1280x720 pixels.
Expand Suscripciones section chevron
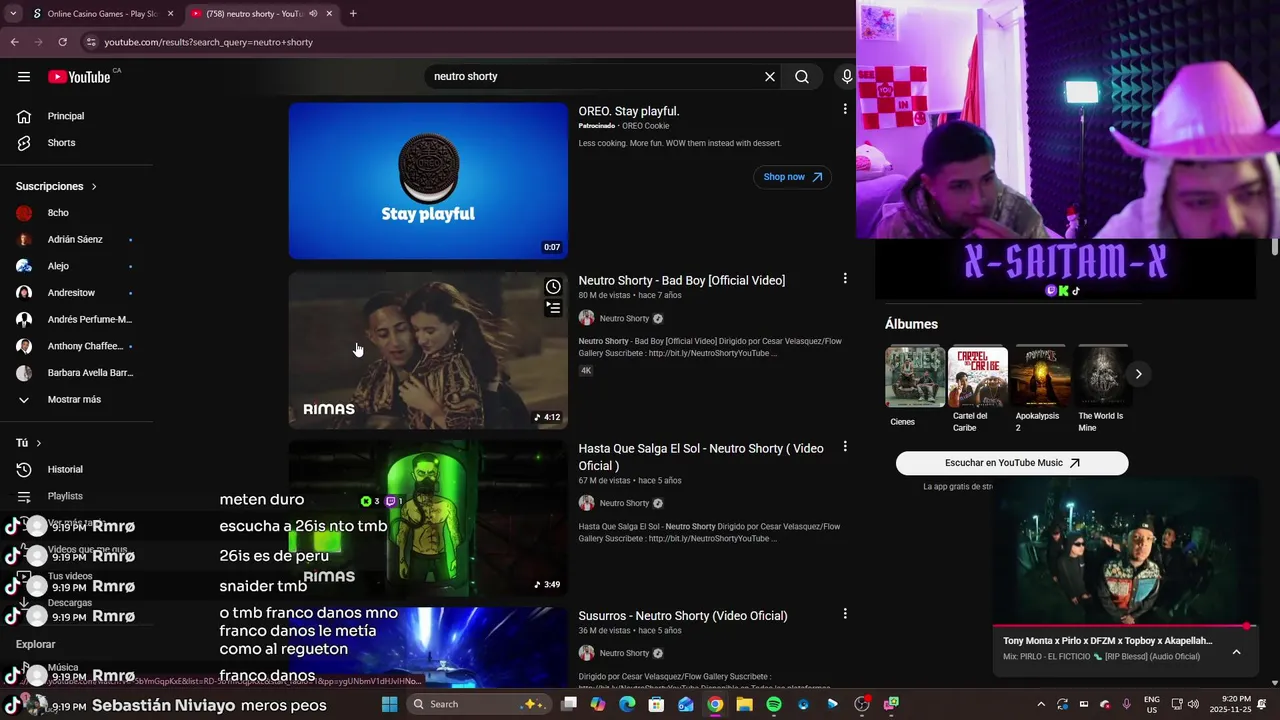pos(94,186)
